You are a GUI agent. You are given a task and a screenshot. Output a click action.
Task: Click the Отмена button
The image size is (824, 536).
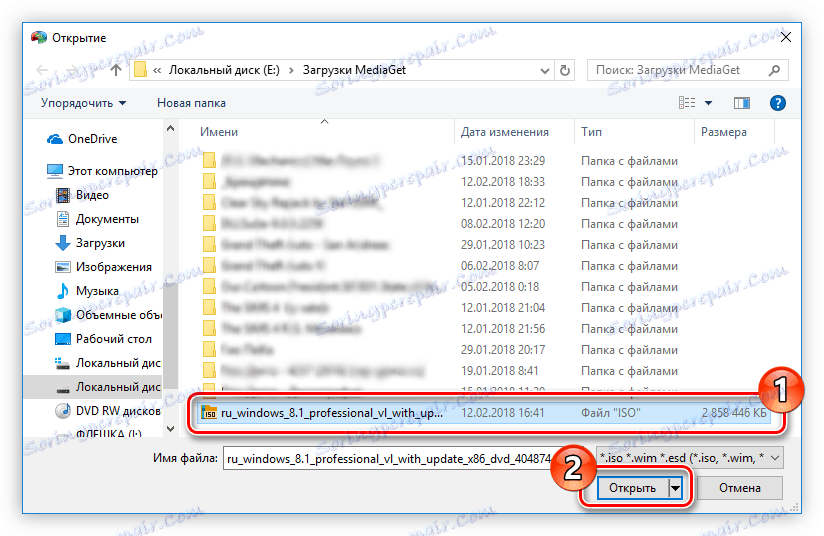[x=739, y=488]
